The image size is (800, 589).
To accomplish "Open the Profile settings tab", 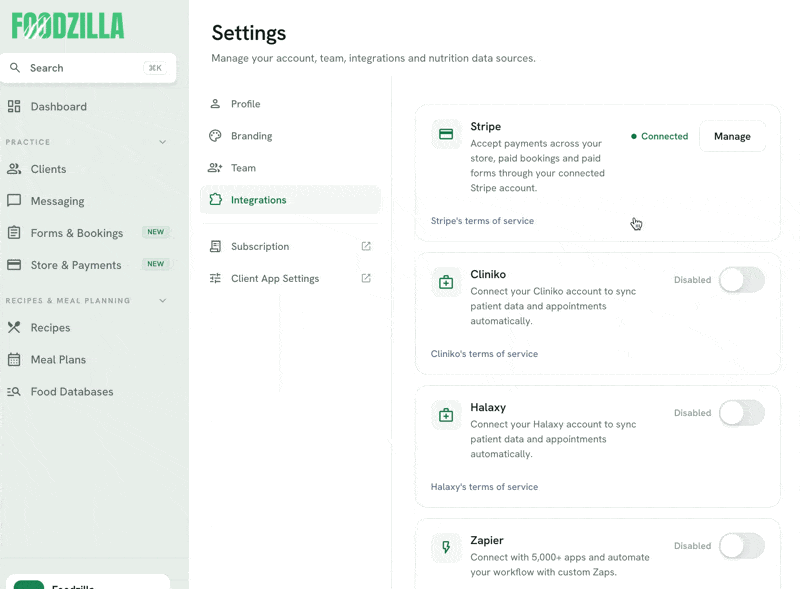I will tap(290, 104).
